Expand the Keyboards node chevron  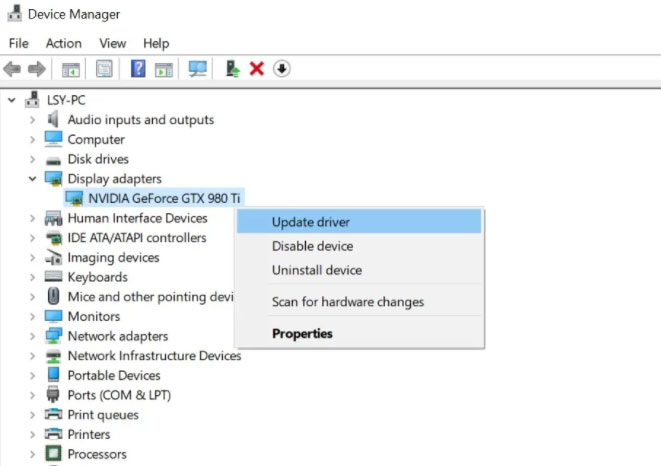click(x=32, y=277)
